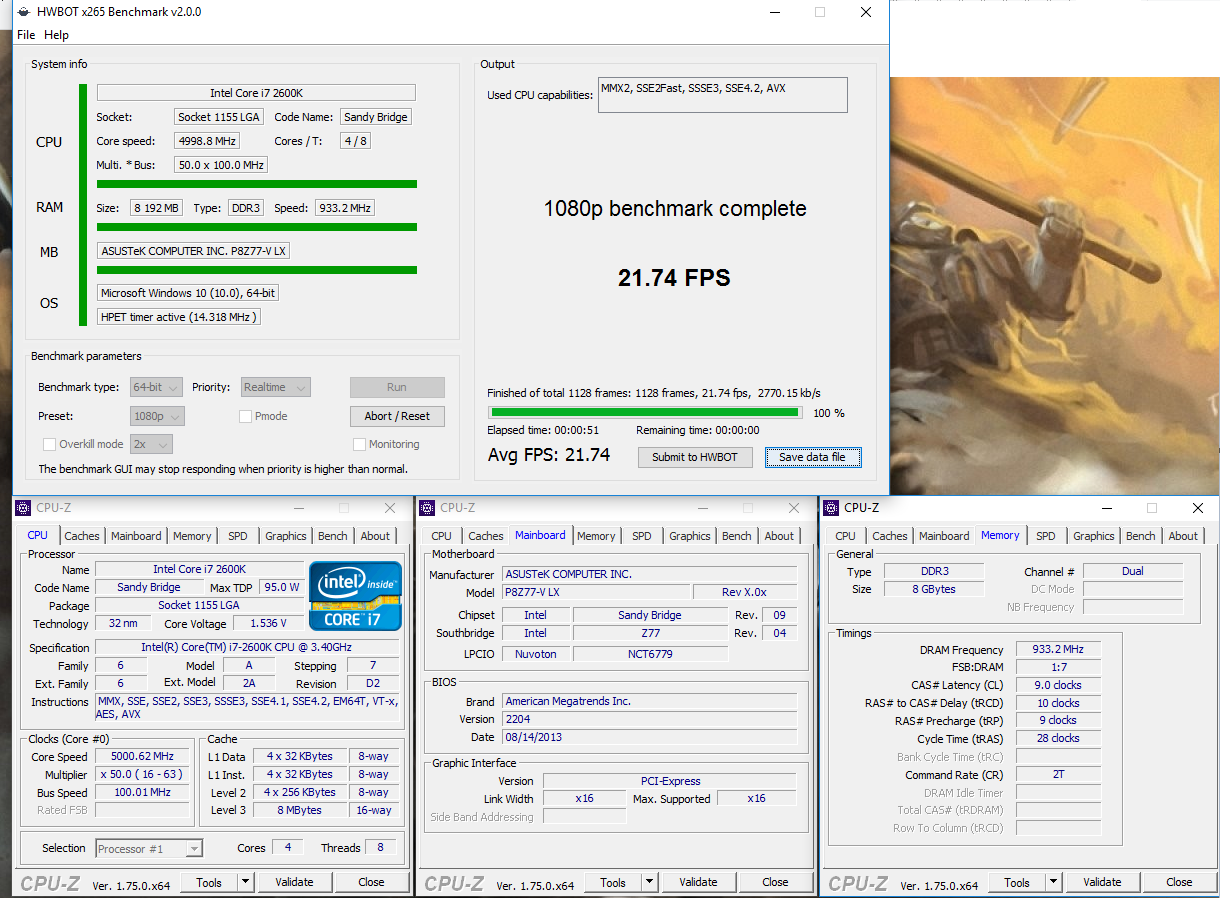Click Tools button in the CPU-Z Mainboard window
Image resolution: width=1220 pixels, height=898 pixels.
tap(613, 882)
